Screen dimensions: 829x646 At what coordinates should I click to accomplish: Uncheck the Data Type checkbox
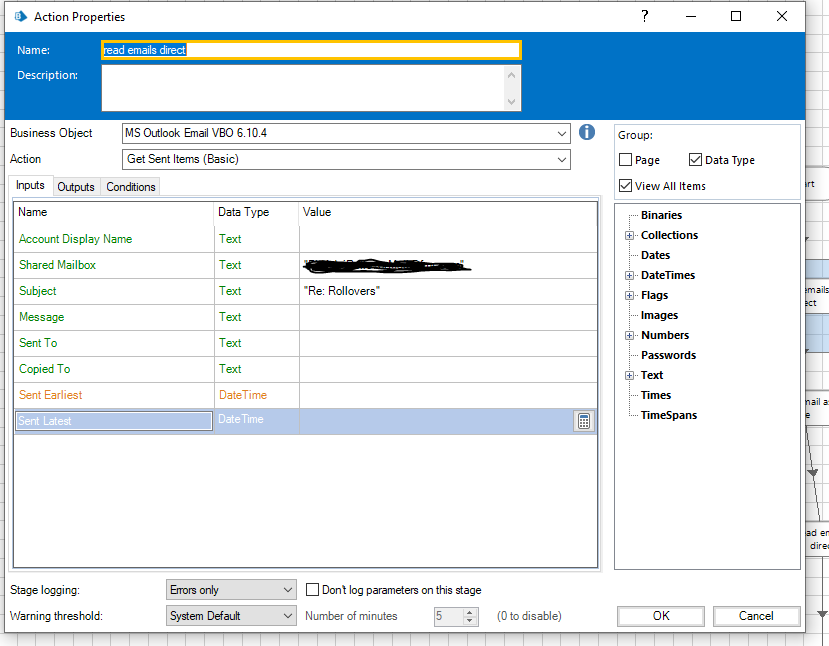696,160
